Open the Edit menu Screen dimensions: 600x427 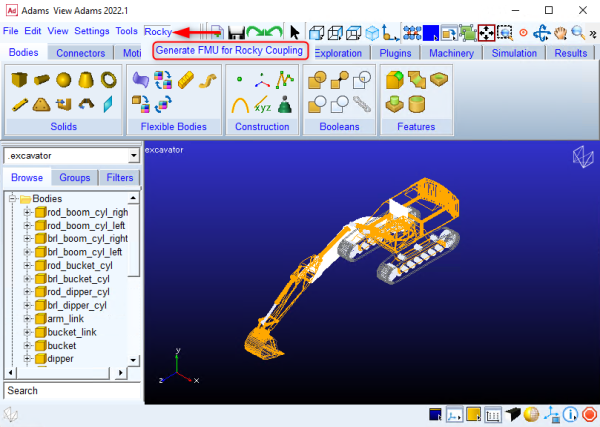tap(33, 31)
